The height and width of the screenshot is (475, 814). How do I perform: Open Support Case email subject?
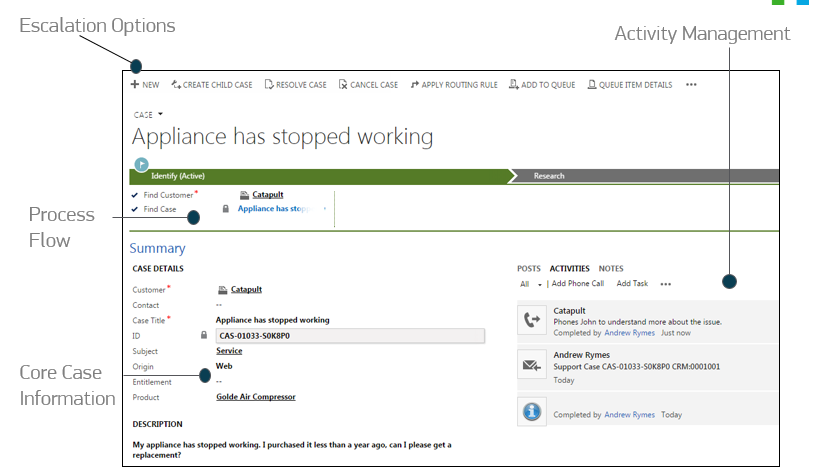636,367
